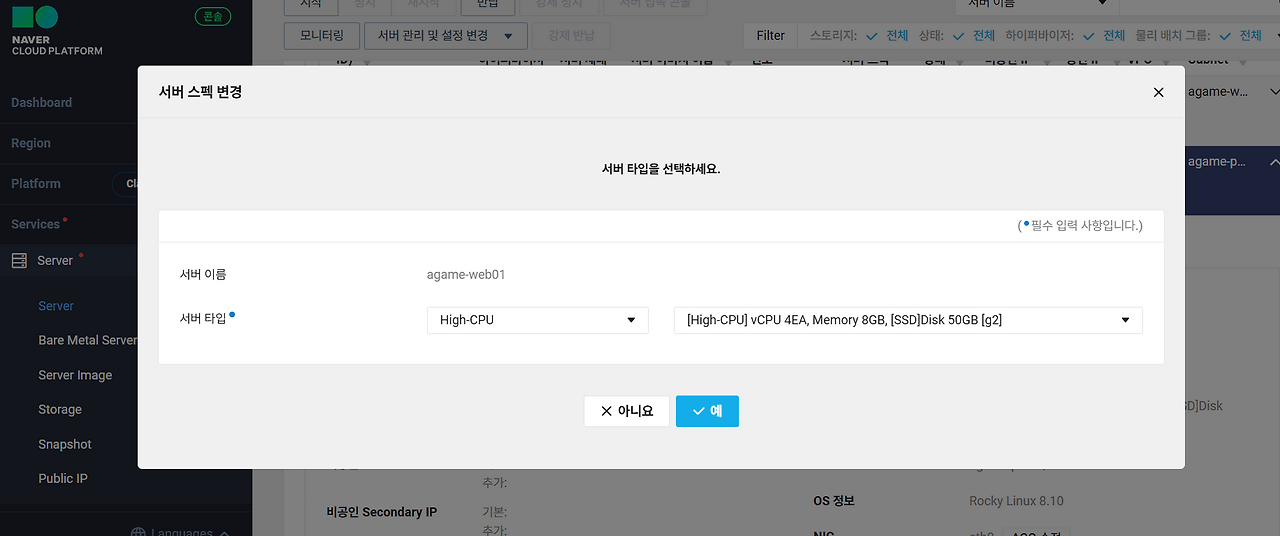1280x536 pixels.
Task: Open the High-CPU server type dropdown
Action: tap(538, 320)
